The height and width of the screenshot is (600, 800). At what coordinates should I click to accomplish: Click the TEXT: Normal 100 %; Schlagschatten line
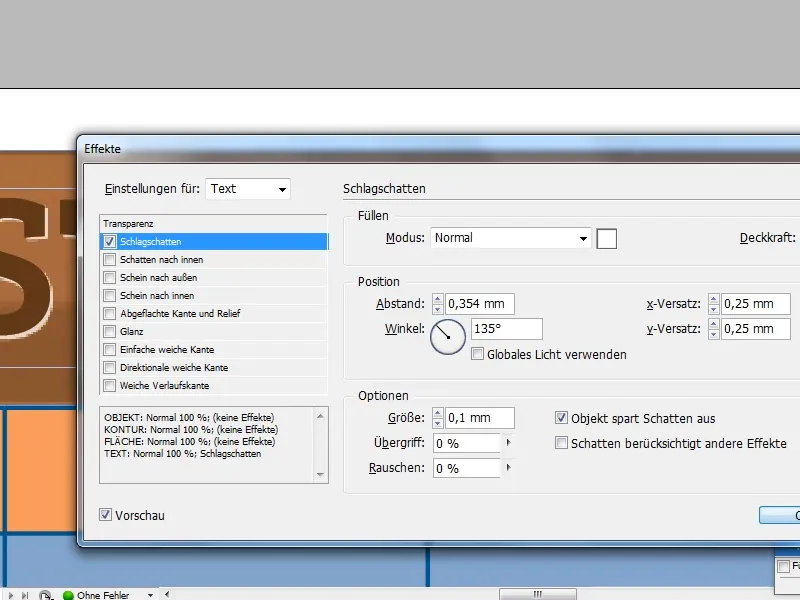(x=183, y=454)
